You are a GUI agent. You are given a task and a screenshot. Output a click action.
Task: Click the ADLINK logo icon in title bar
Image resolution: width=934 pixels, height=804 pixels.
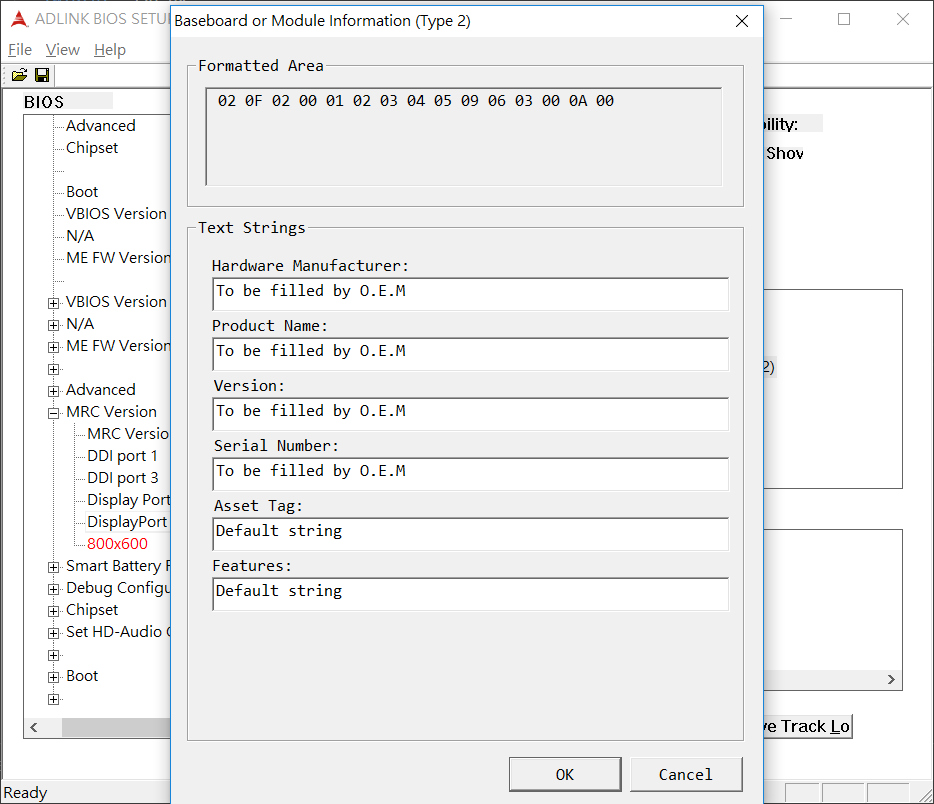click(19, 19)
